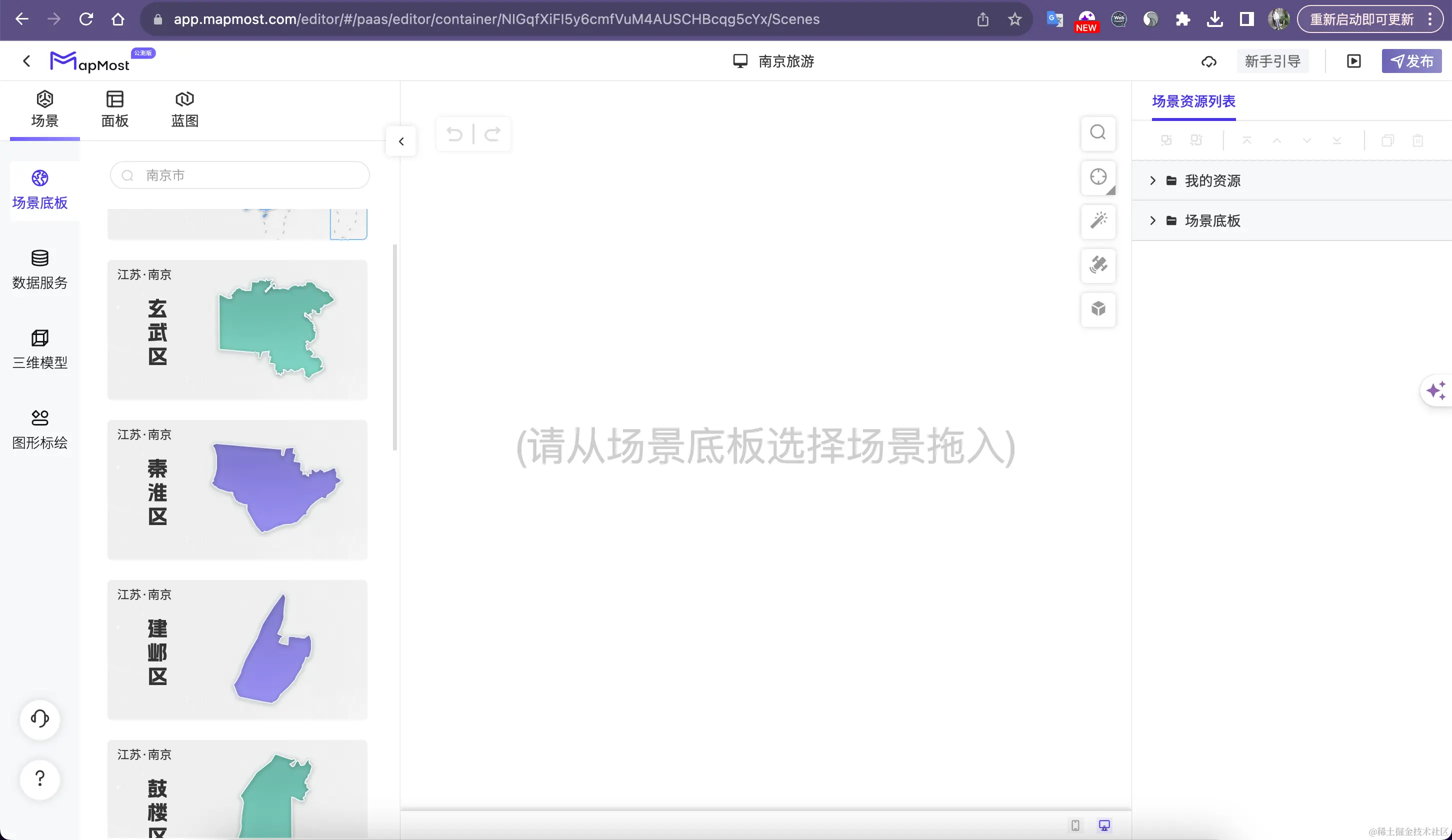Click the cloud sync icon

click(x=1209, y=61)
